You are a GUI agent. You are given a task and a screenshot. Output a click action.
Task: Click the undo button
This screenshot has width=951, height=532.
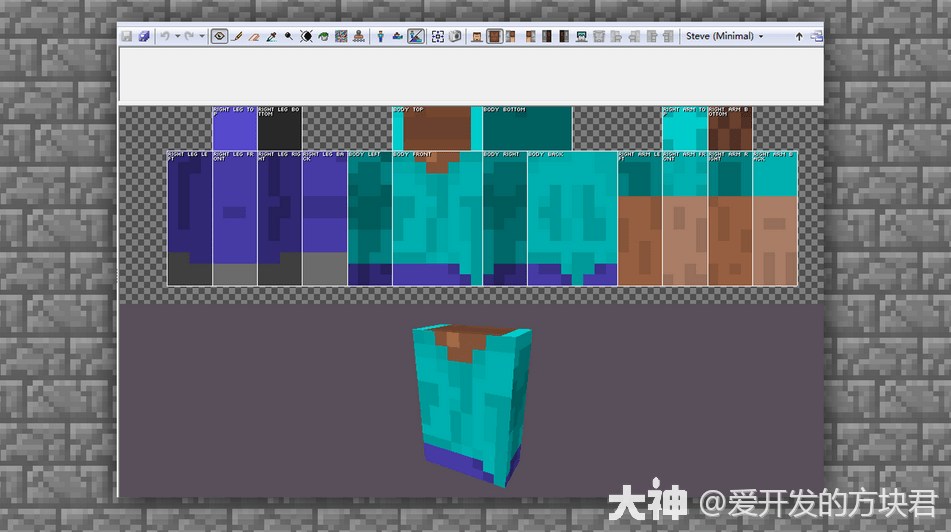click(165, 36)
